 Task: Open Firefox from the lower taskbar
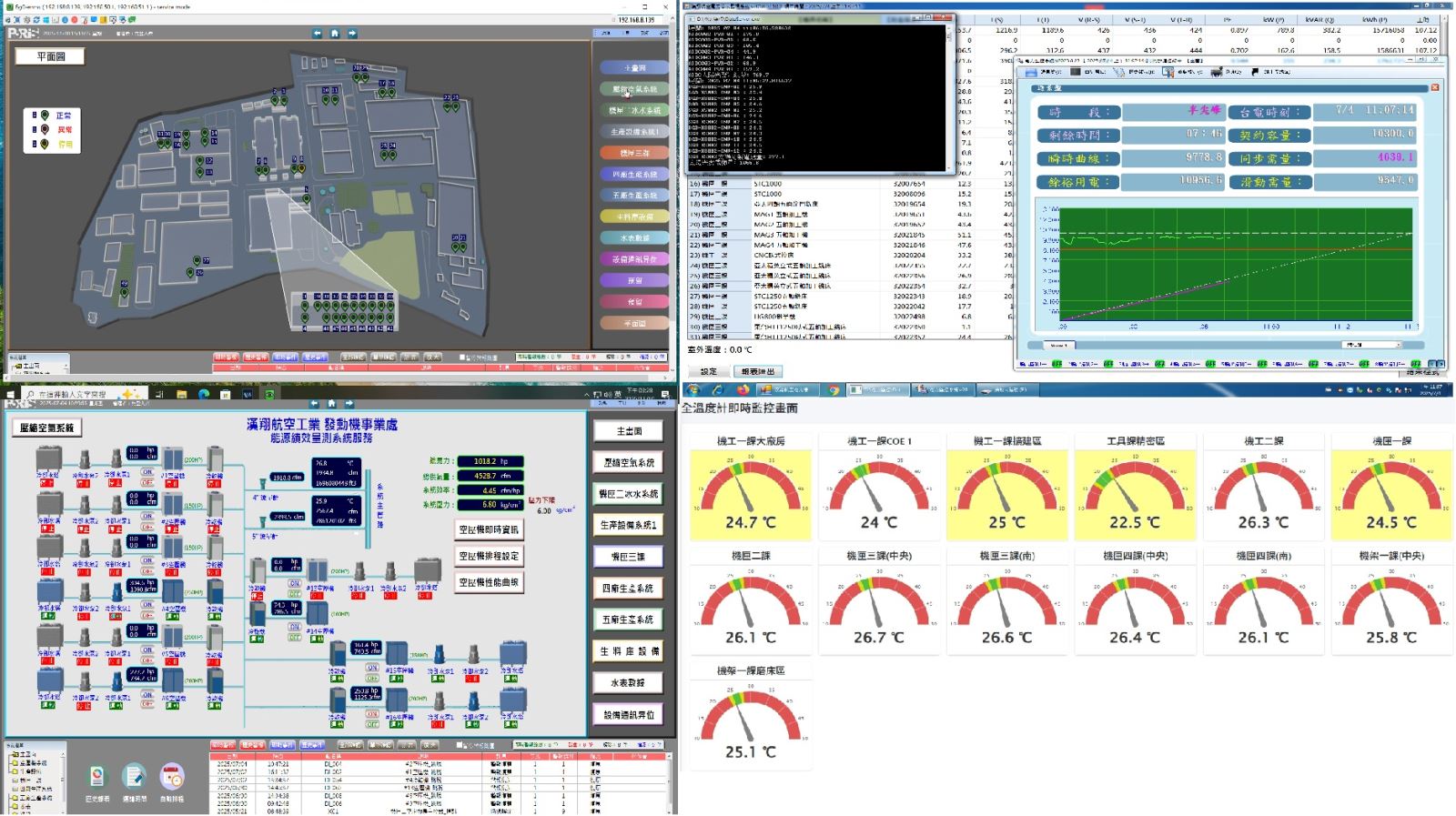tap(743, 390)
